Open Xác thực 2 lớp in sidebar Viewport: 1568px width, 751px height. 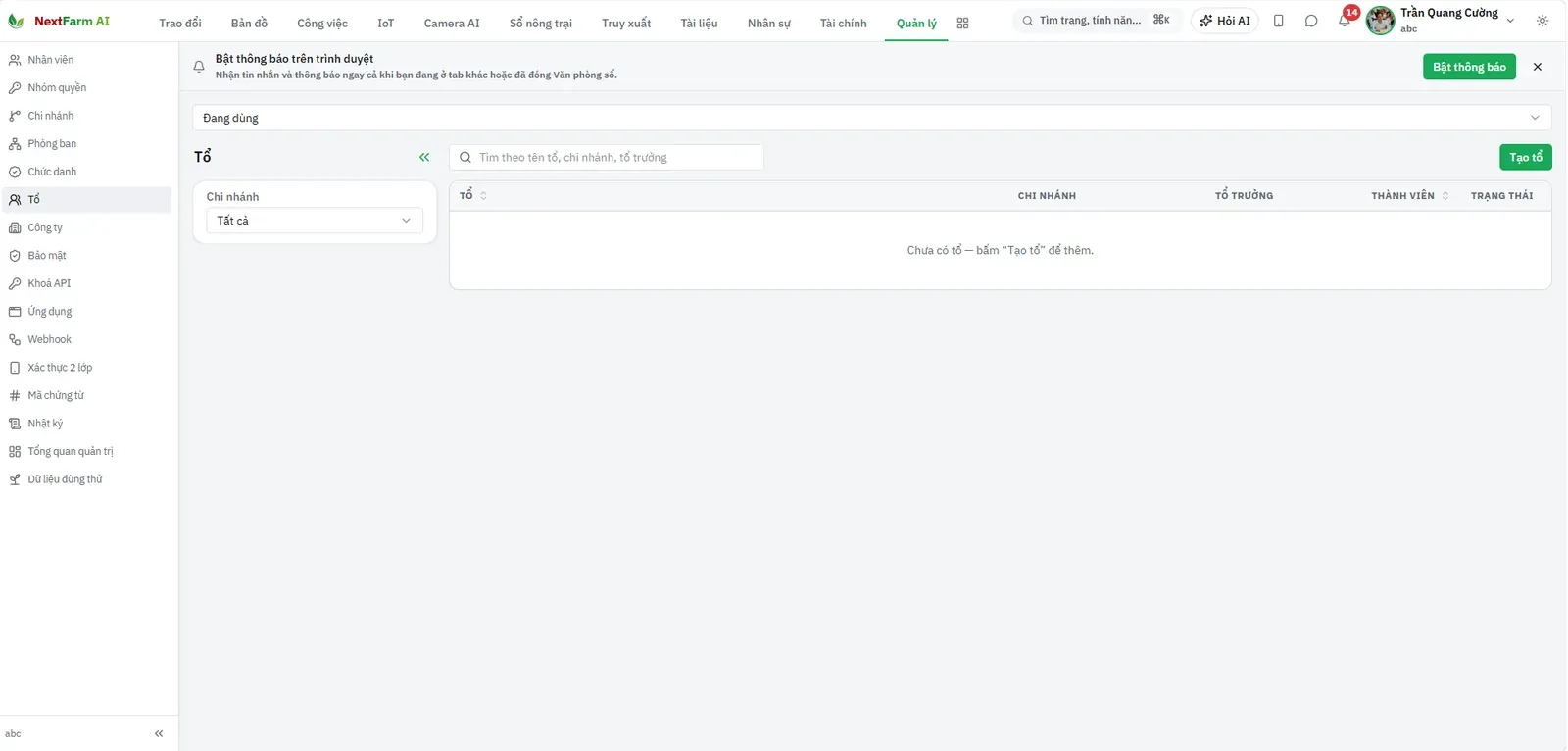(87, 368)
